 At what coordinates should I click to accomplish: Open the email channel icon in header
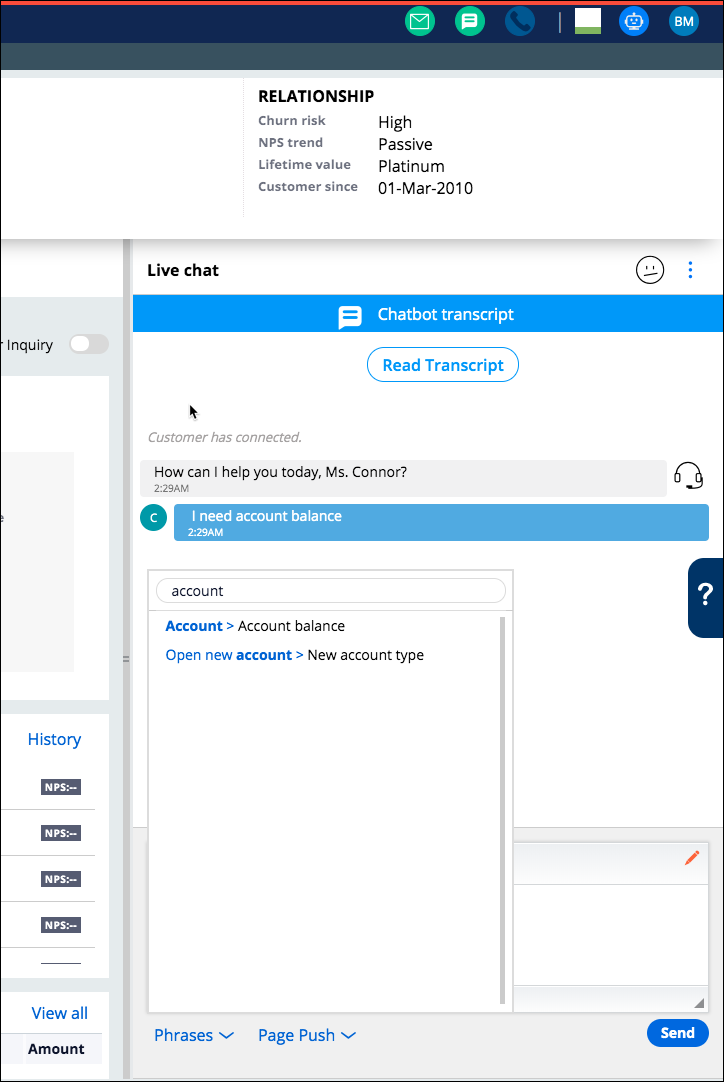point(420,21)
